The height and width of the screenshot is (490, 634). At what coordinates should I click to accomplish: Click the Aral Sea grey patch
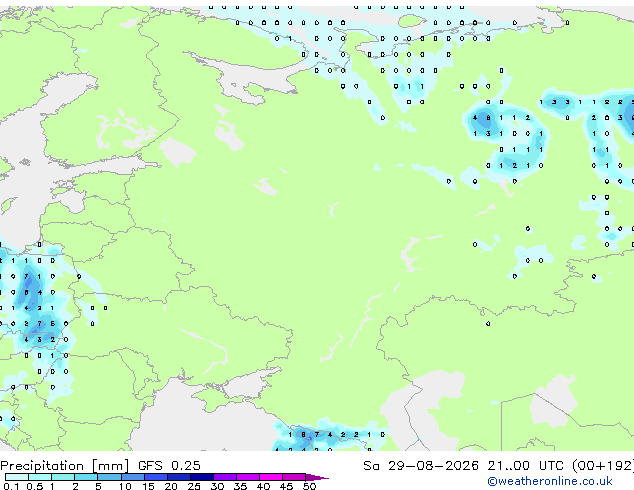(554, 398)
